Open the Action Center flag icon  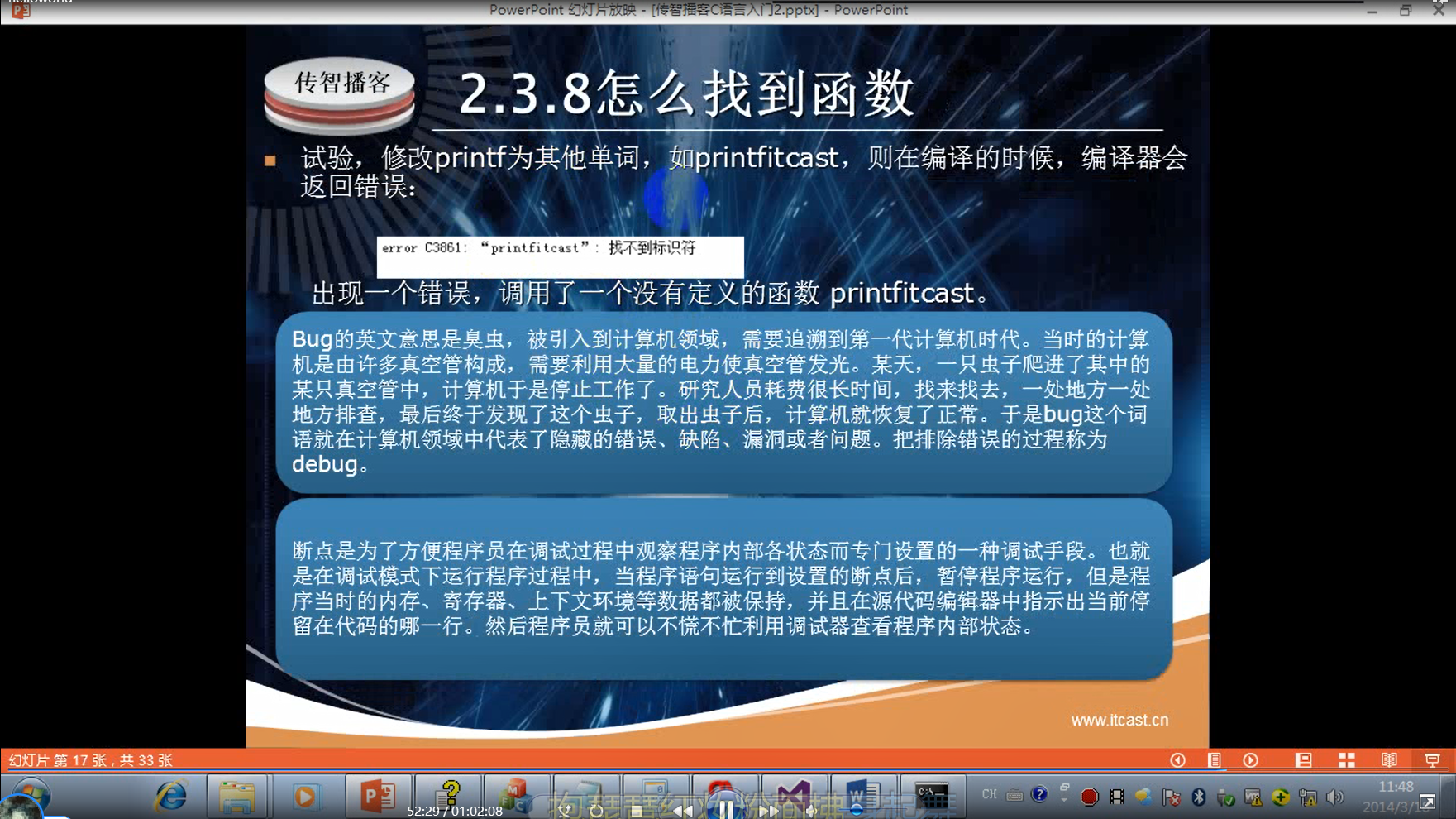tap(1171, 797)
